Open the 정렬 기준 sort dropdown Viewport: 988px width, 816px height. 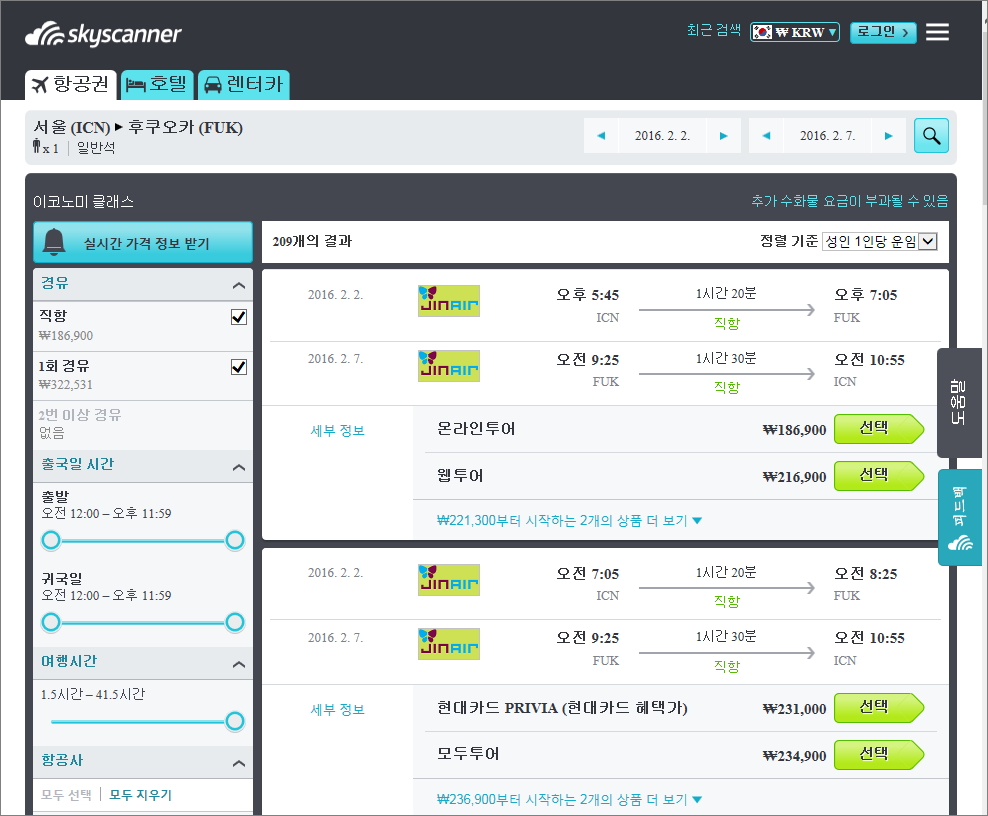(x=879, y=241)
